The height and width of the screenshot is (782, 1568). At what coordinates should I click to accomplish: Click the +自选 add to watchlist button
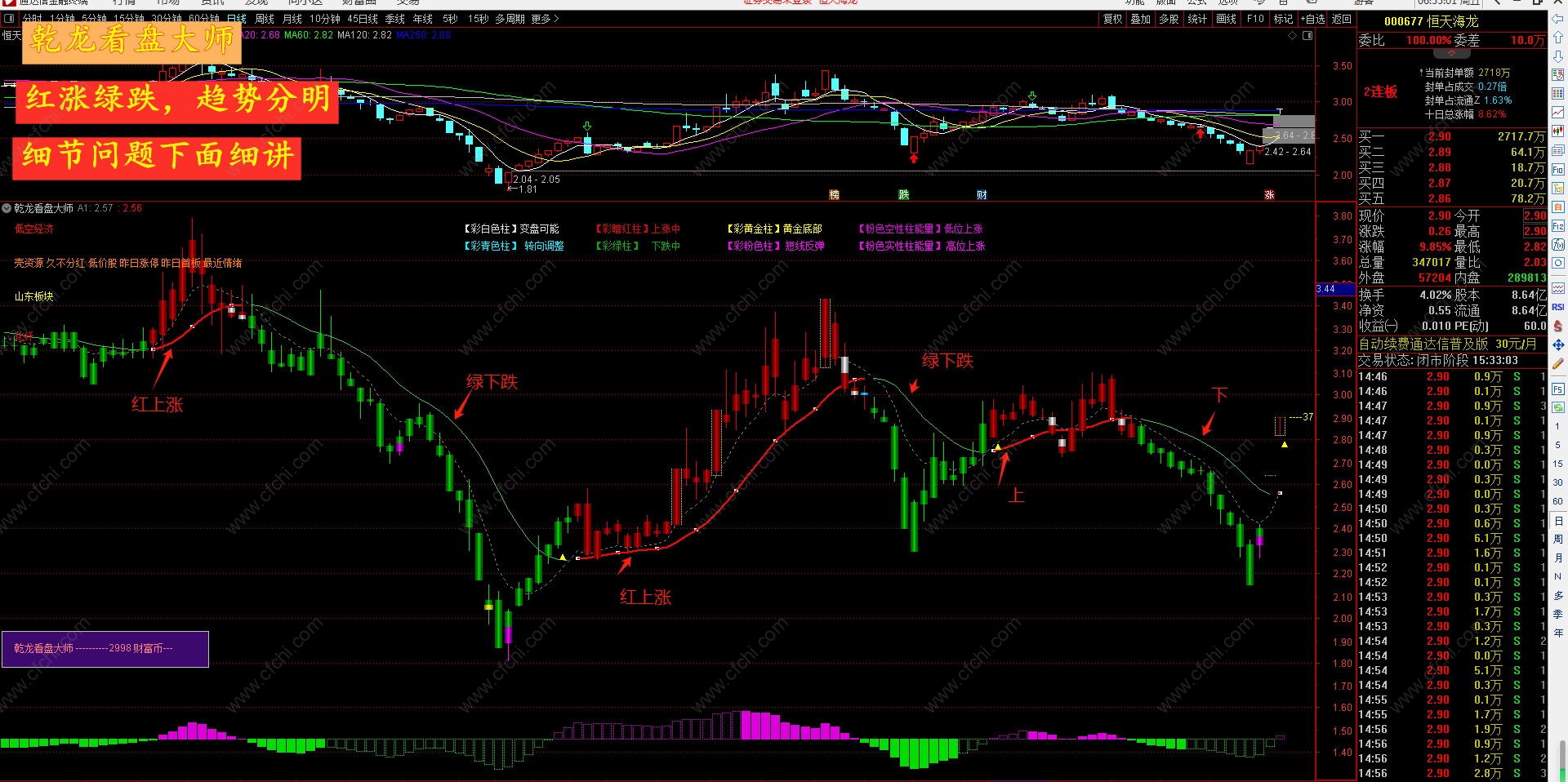[x=1313, y=19]
